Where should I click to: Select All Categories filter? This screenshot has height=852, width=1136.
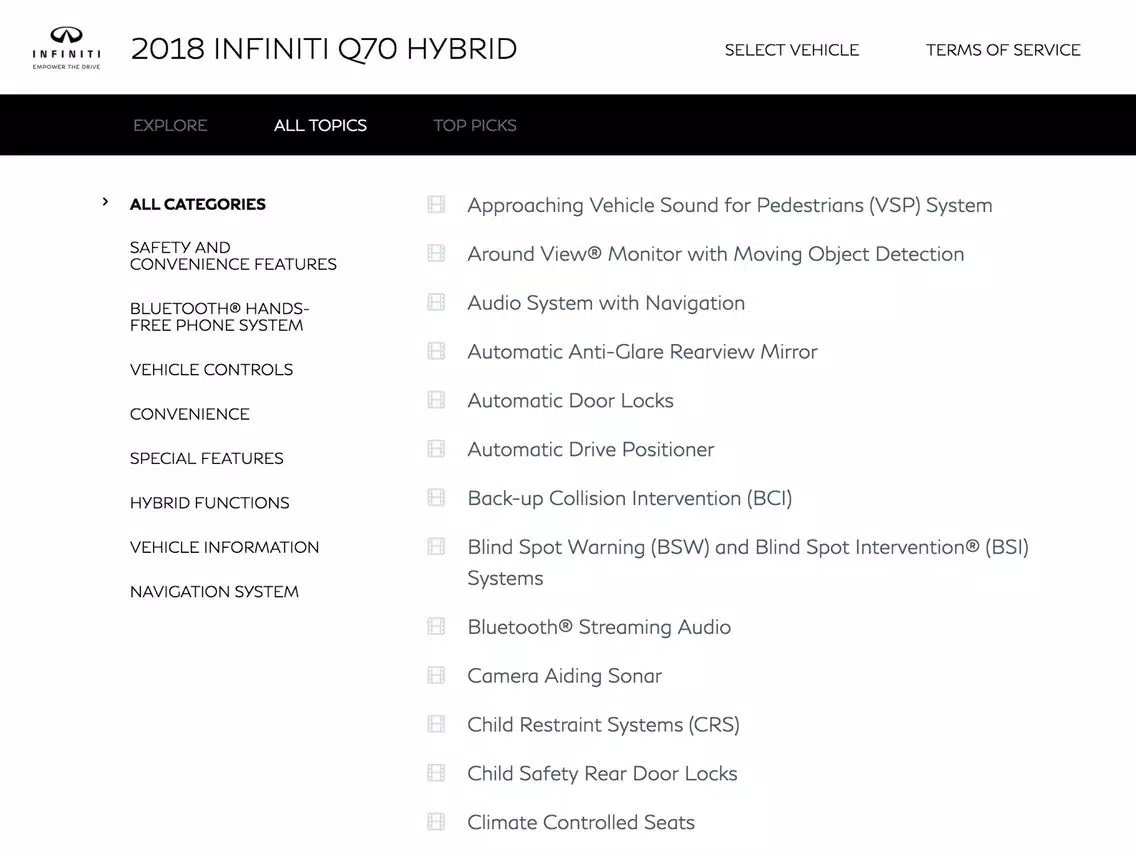click(198, 204)
